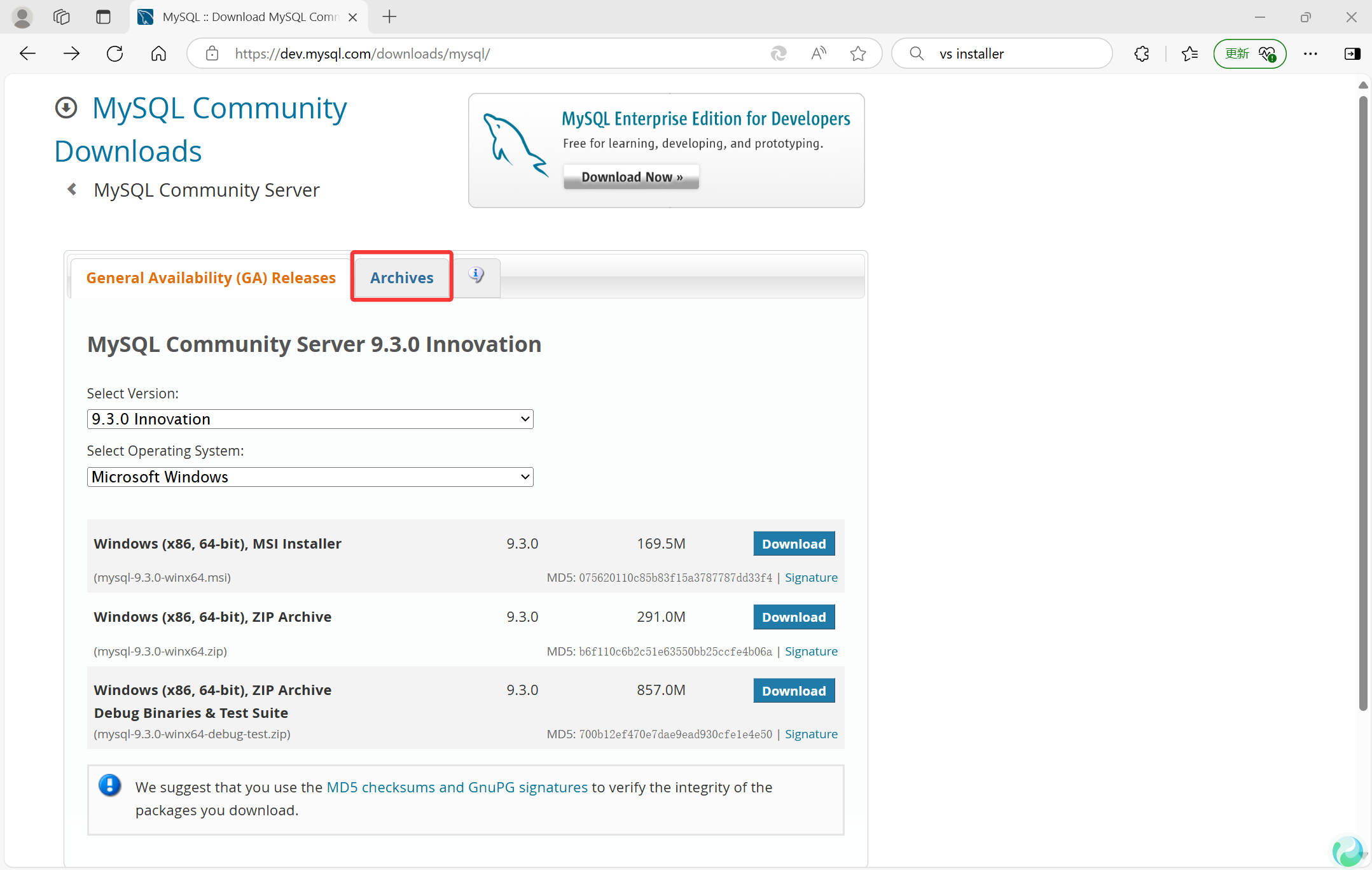Screen dimensions: 1372x870
Task: Open the browser extensions puzzle icon
Action: point(1142,53)
